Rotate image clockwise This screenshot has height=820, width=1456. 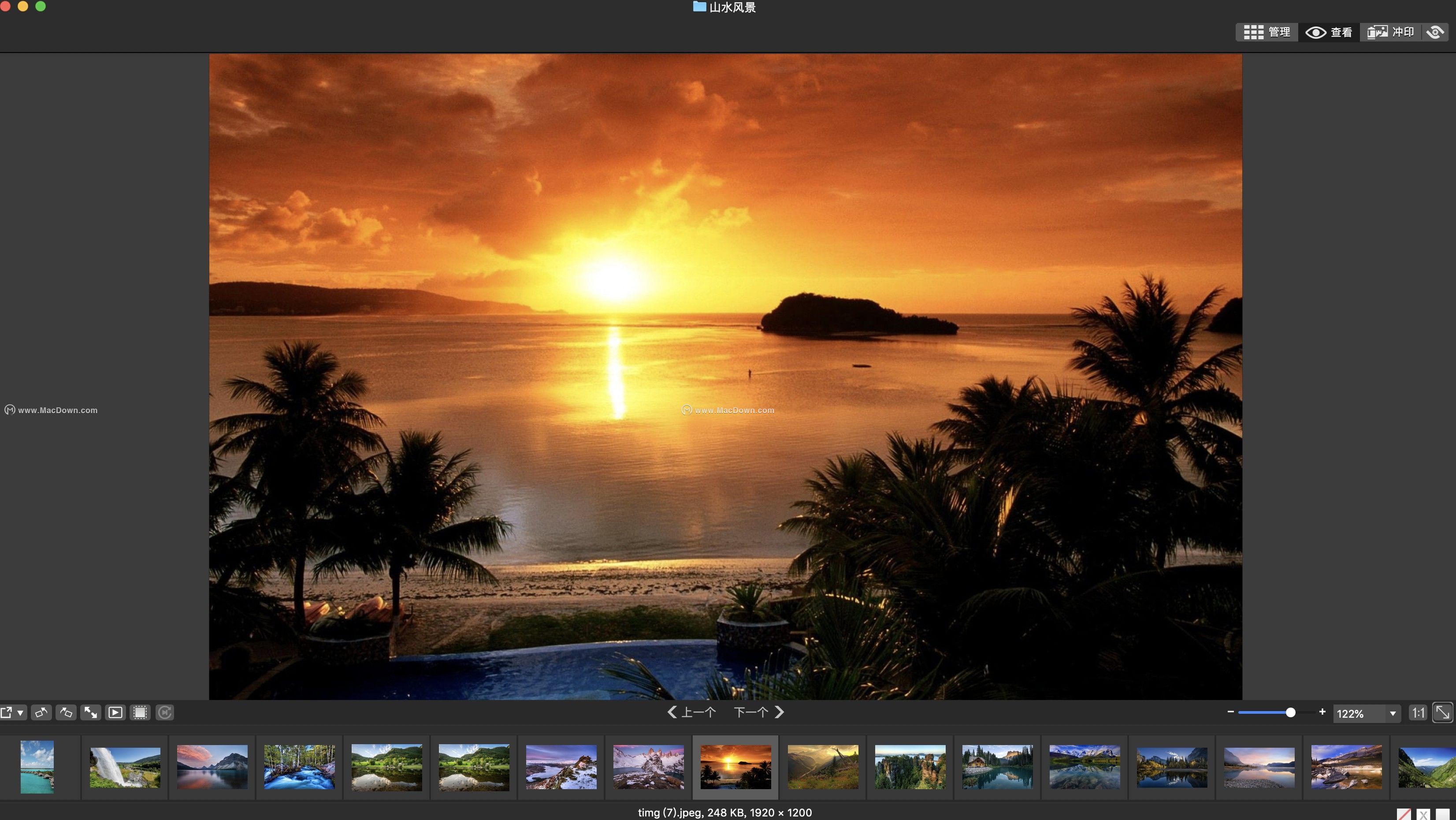(66, 712)
